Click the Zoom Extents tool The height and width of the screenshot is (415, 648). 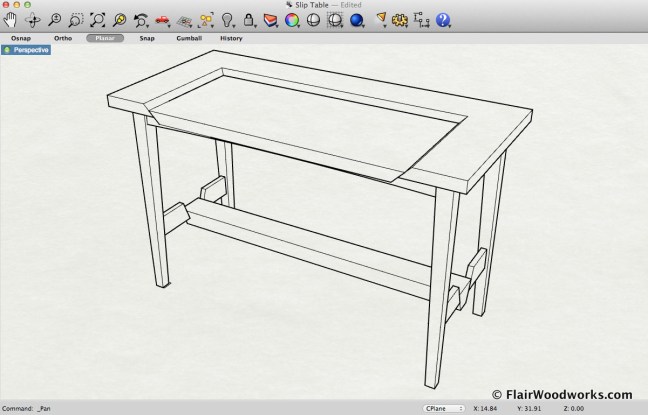coord(98,19)
